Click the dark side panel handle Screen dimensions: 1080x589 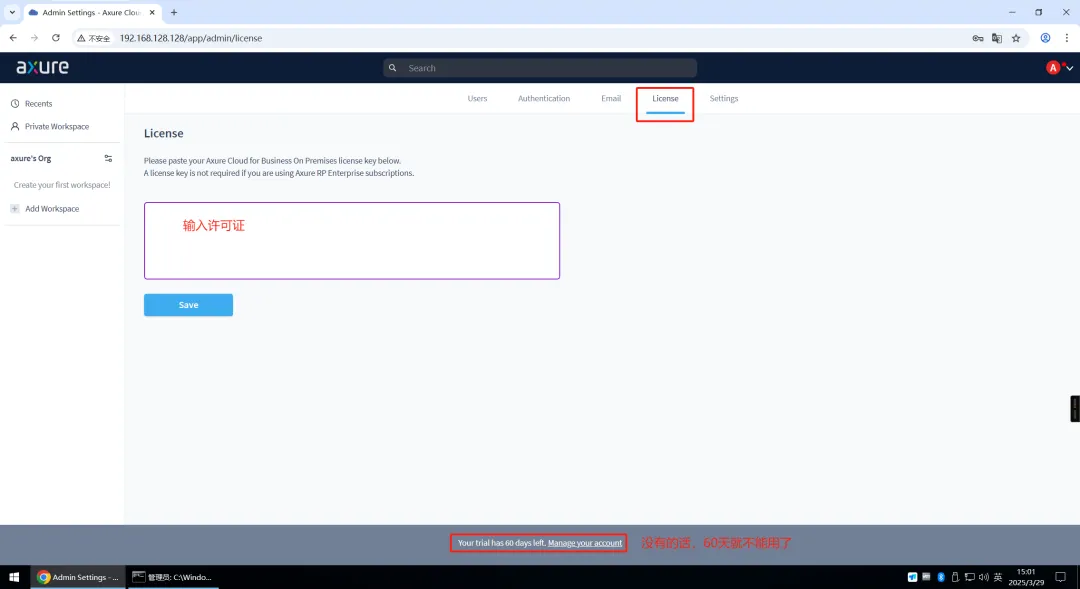pos(1074,409)
